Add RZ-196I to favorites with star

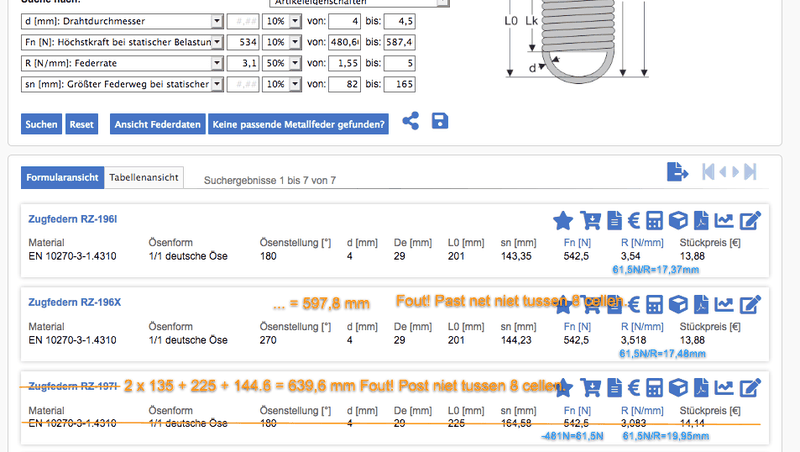click(563, 220)
